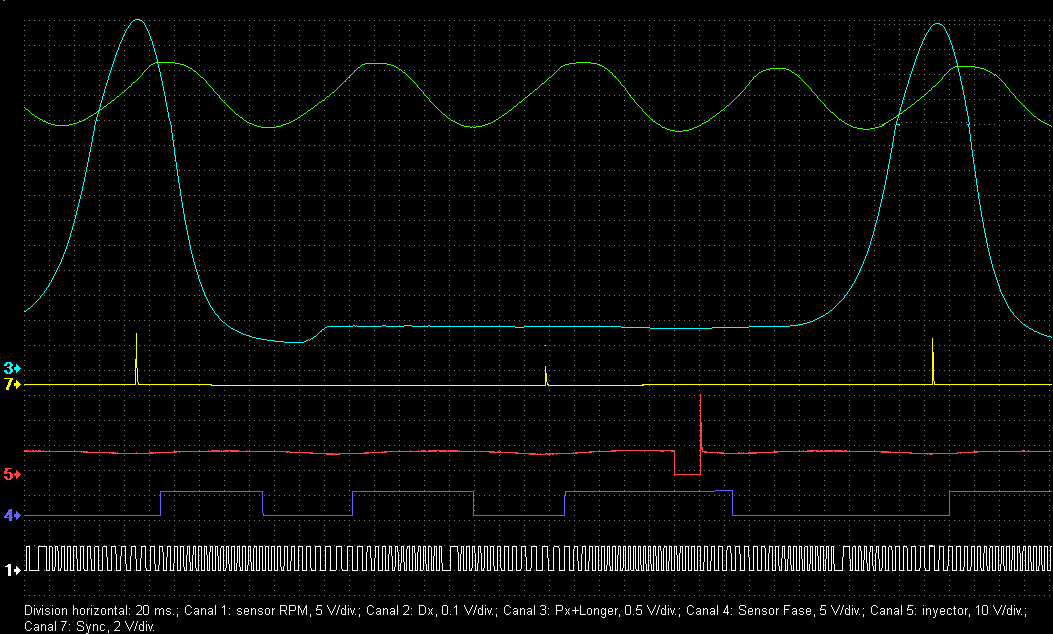Select the first blue phase sensor pulse
This screenshot has height=634, width=1053.
[x=211, y=492]
